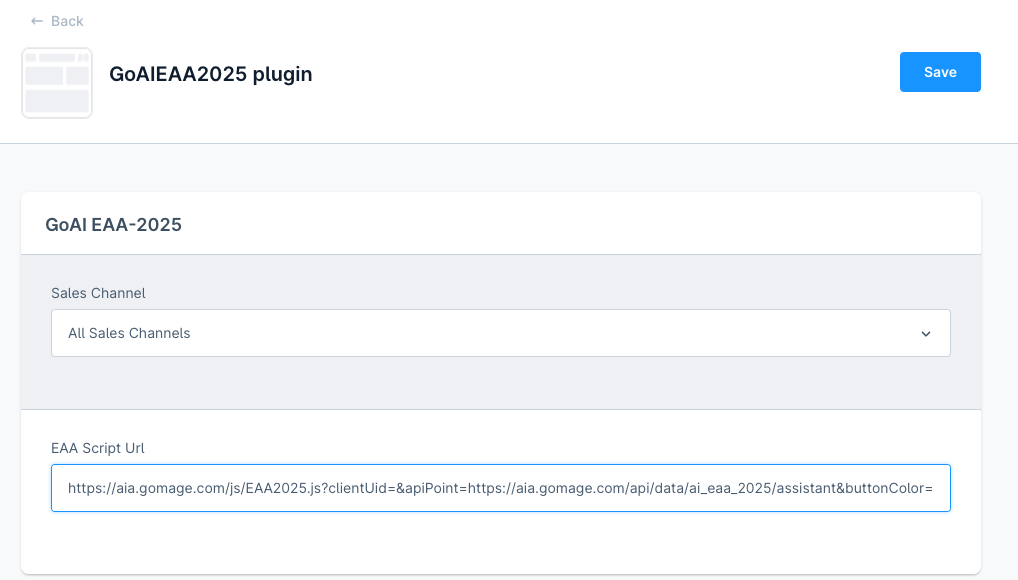This screenshot has width=1018, height=580.
Task: Focus the EAA Script Url input field
Action: pyautogui.click(x=500, y=488)
